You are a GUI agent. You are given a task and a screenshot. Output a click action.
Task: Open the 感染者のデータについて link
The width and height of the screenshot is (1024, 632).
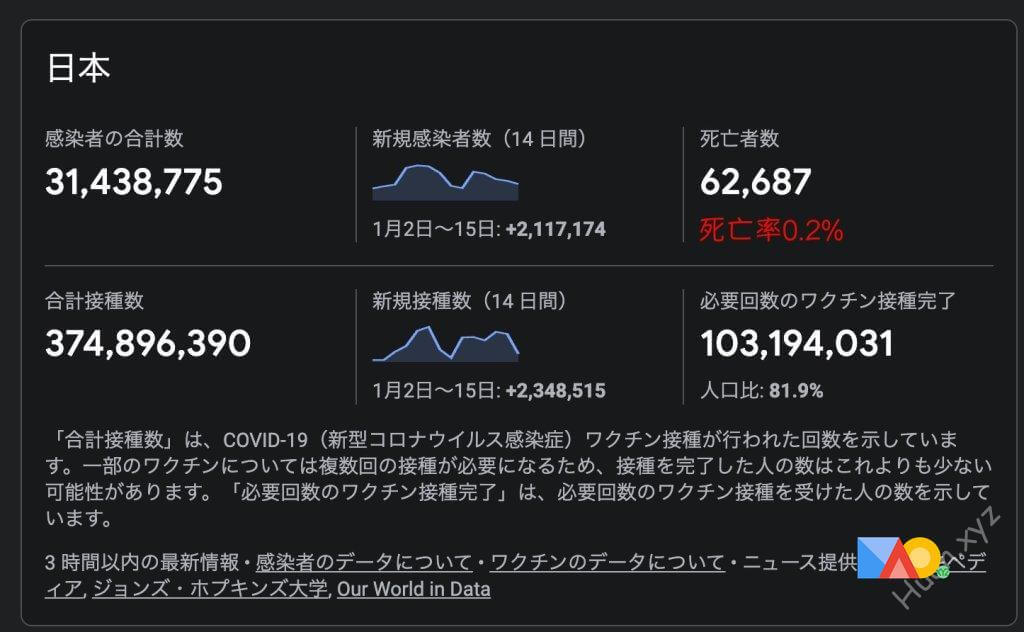click(364, 561)
